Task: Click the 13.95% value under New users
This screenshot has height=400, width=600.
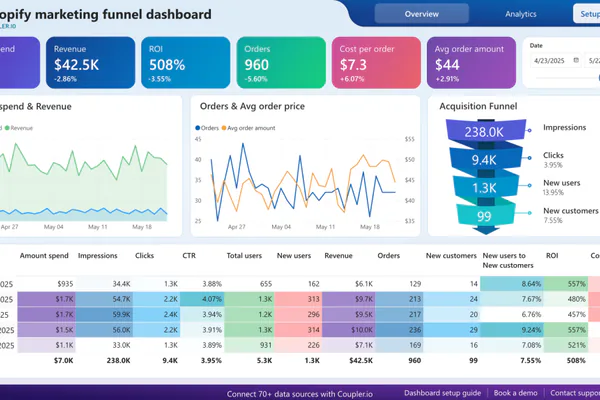Action: click(x=553, y=193)
